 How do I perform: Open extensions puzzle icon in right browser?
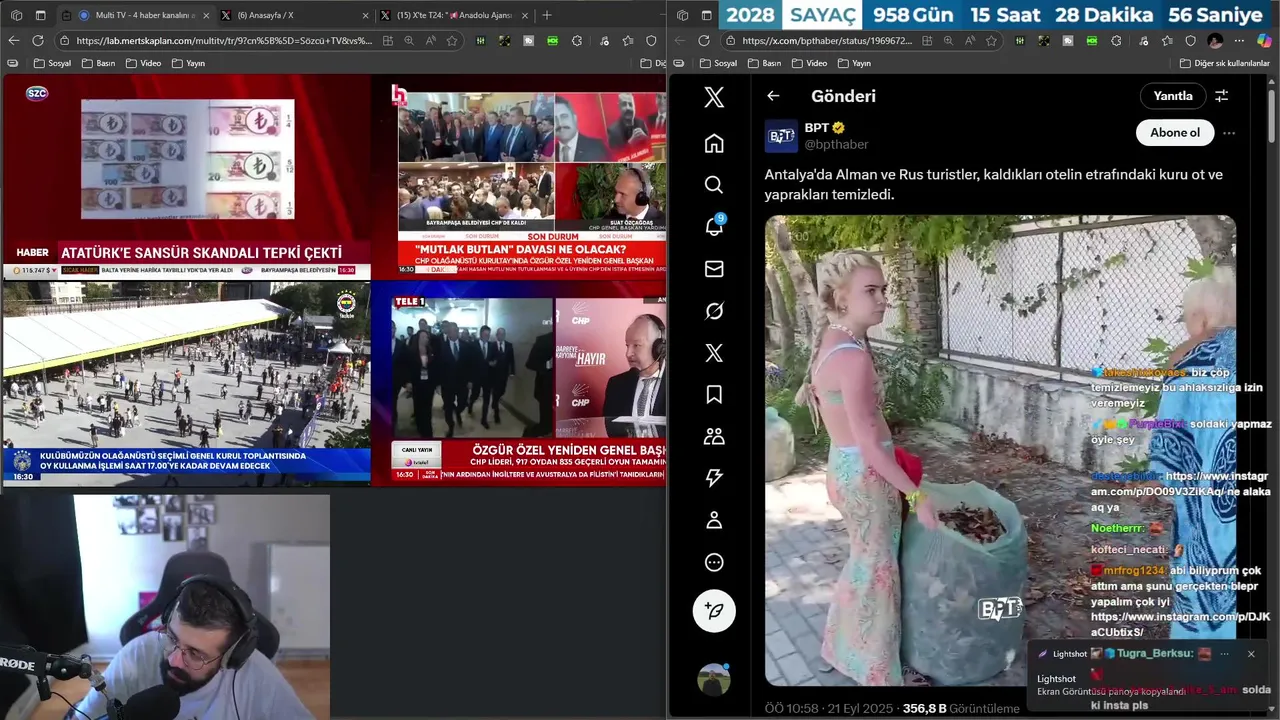(x=1116, y=41)
